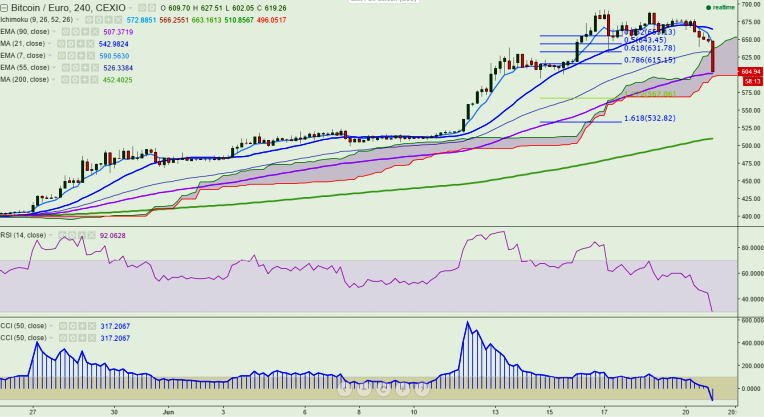Remove the MA (21, close) indicator
The image size is (764, 417).
click(90, 43)
